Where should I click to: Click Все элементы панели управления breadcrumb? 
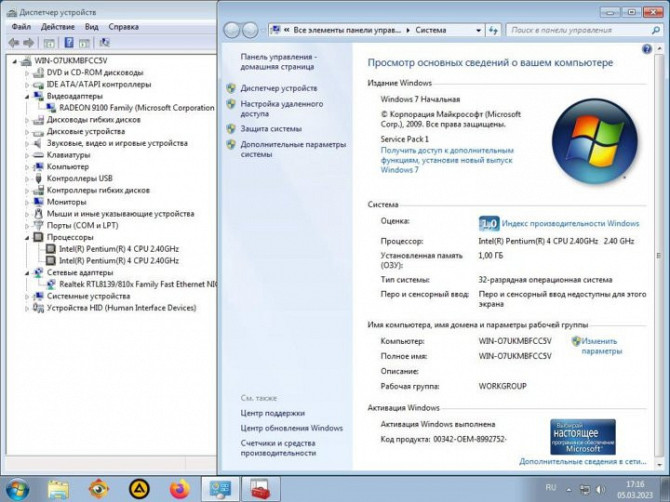(347, 30)
